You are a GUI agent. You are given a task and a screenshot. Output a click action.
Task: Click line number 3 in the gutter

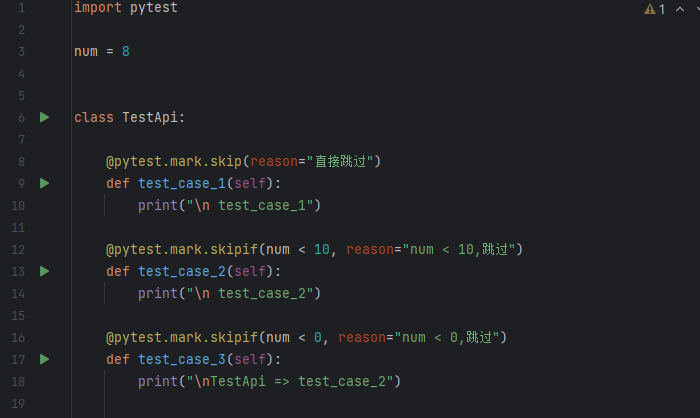[x=21, y=51]
